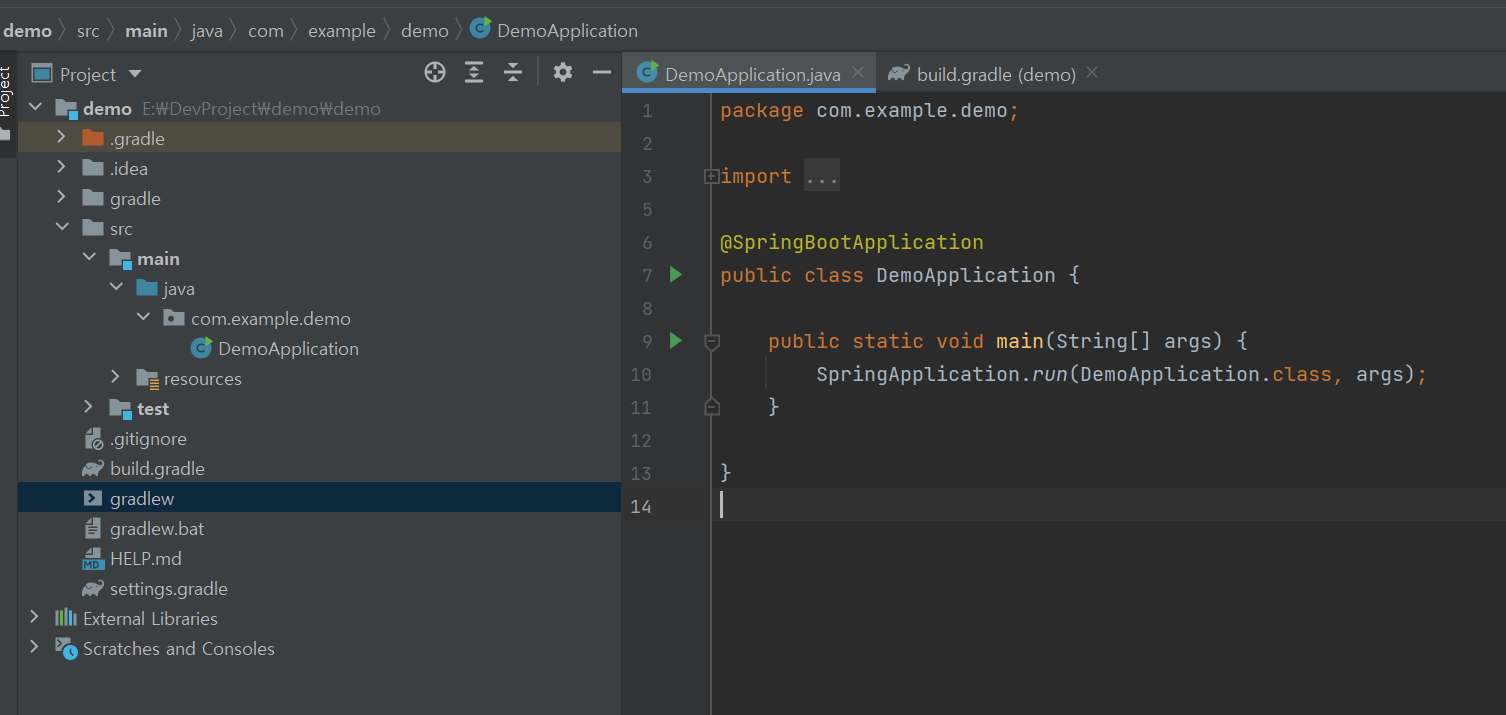1506x715 pixels.
Task: Expand the gradle folder
Action: click(62, 198)
